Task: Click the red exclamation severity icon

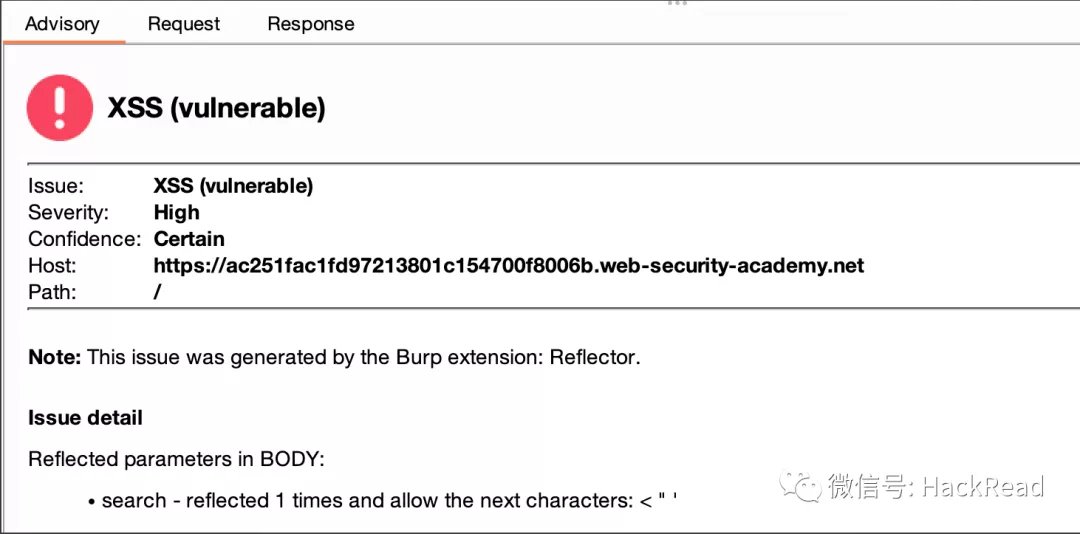Action: pos(60,107)
